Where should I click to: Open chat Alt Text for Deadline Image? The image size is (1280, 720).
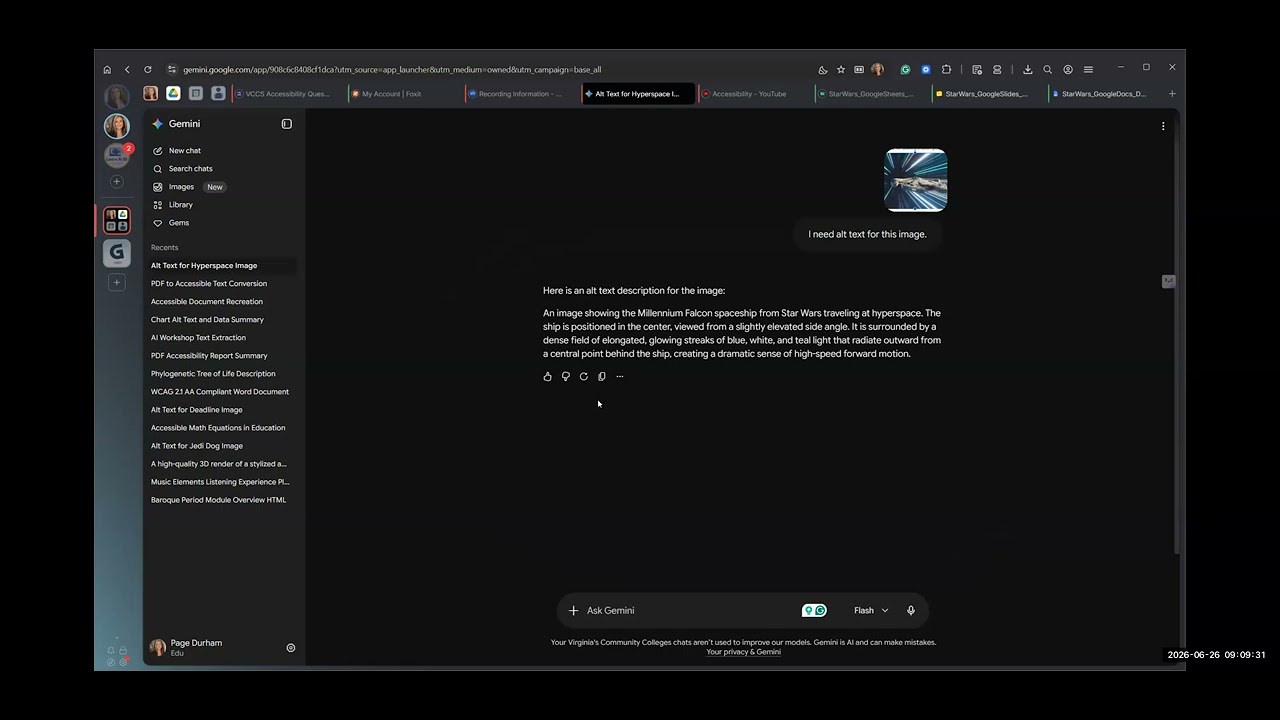pyautogui.click(x=197, y=410)
